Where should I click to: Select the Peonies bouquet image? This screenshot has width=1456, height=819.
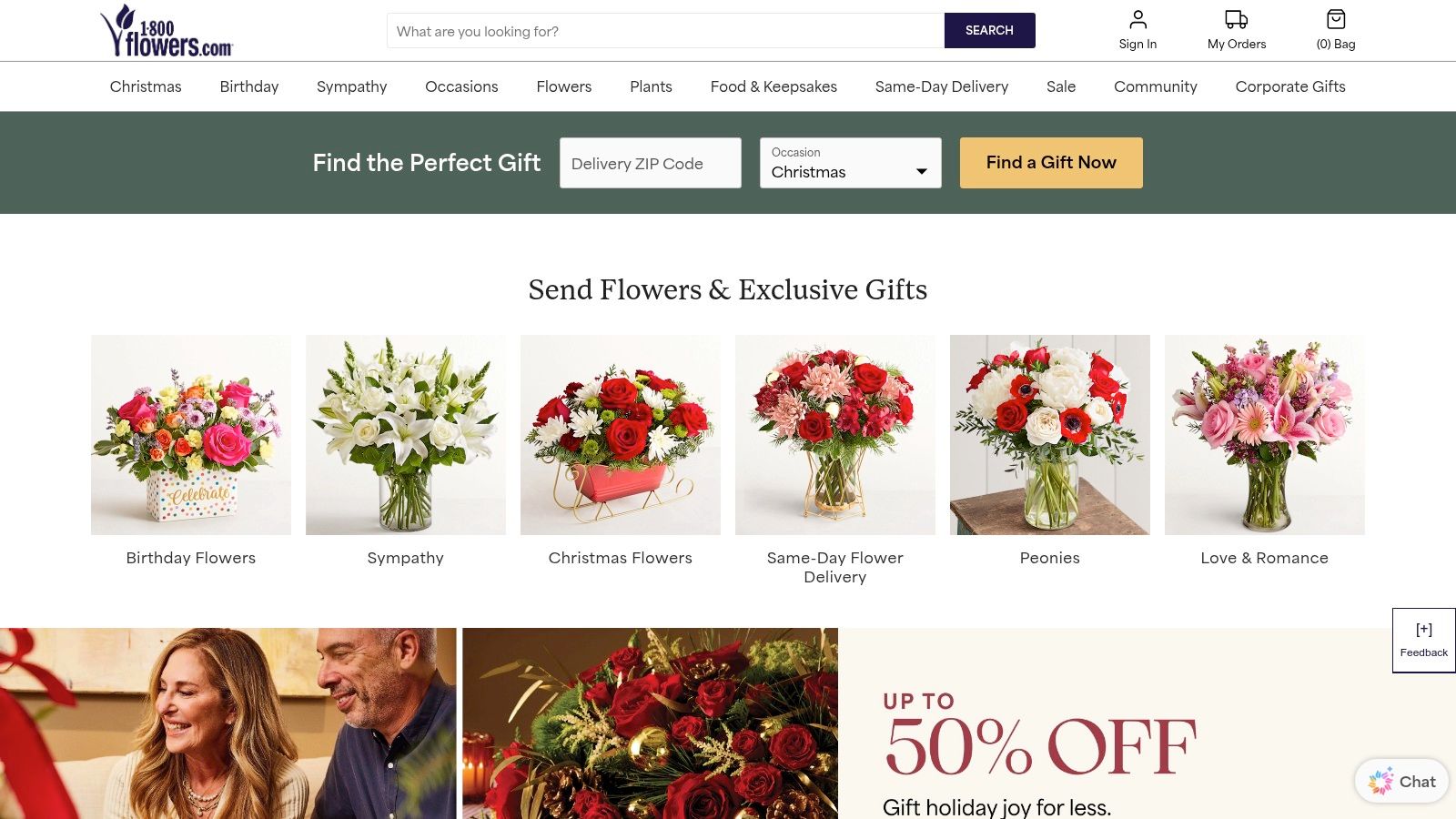[x=1050, y=435]
